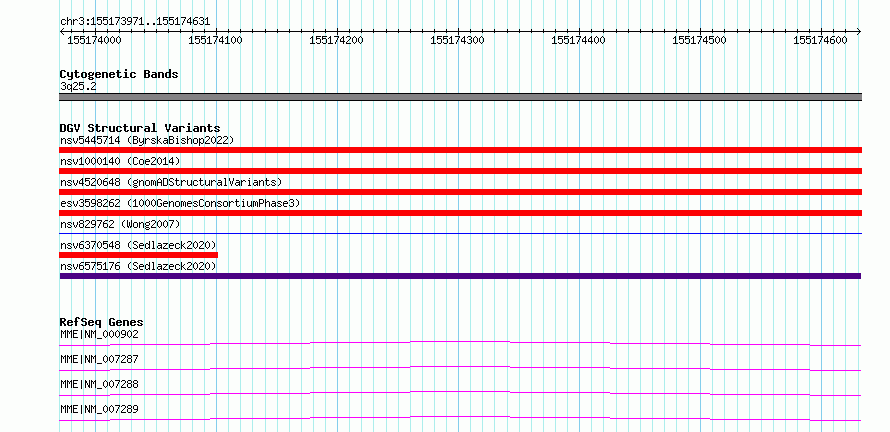Click the thin blue line under nsv829762
Screen dimensions: 890x432
pyautogui.click(x=460, y=233)
